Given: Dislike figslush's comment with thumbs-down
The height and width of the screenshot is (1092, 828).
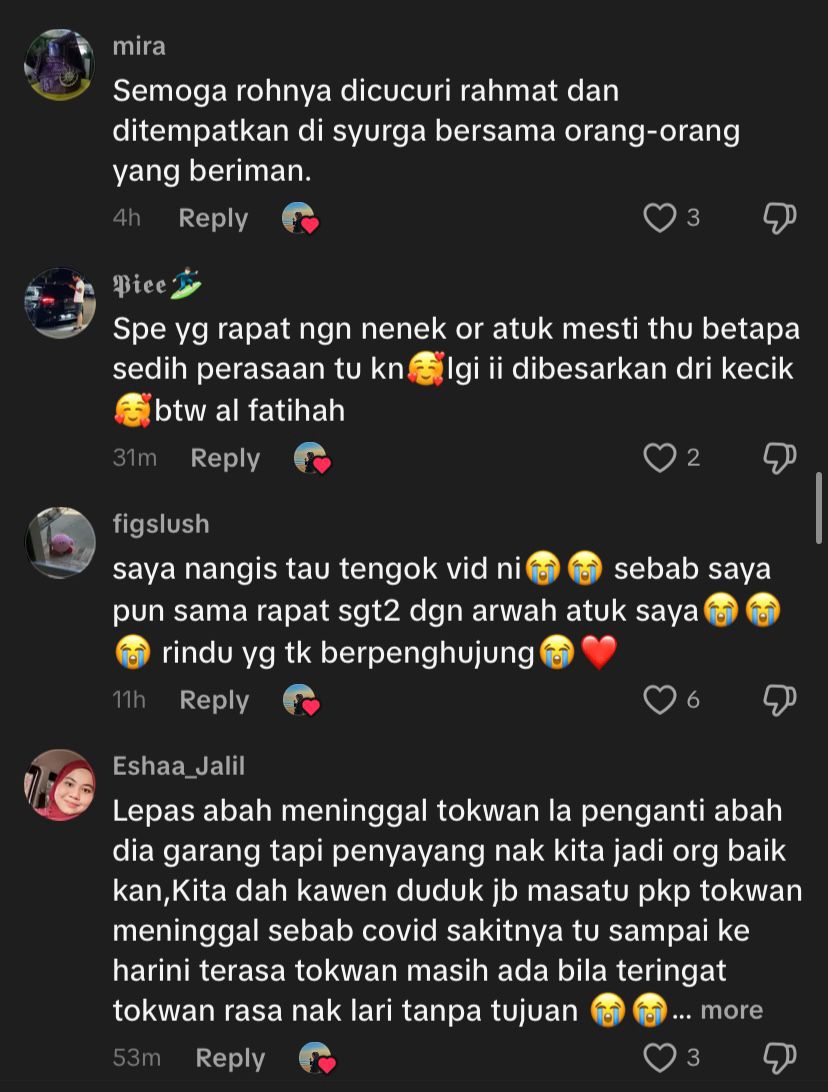Looking at the screenshot, I should point(779,700).
